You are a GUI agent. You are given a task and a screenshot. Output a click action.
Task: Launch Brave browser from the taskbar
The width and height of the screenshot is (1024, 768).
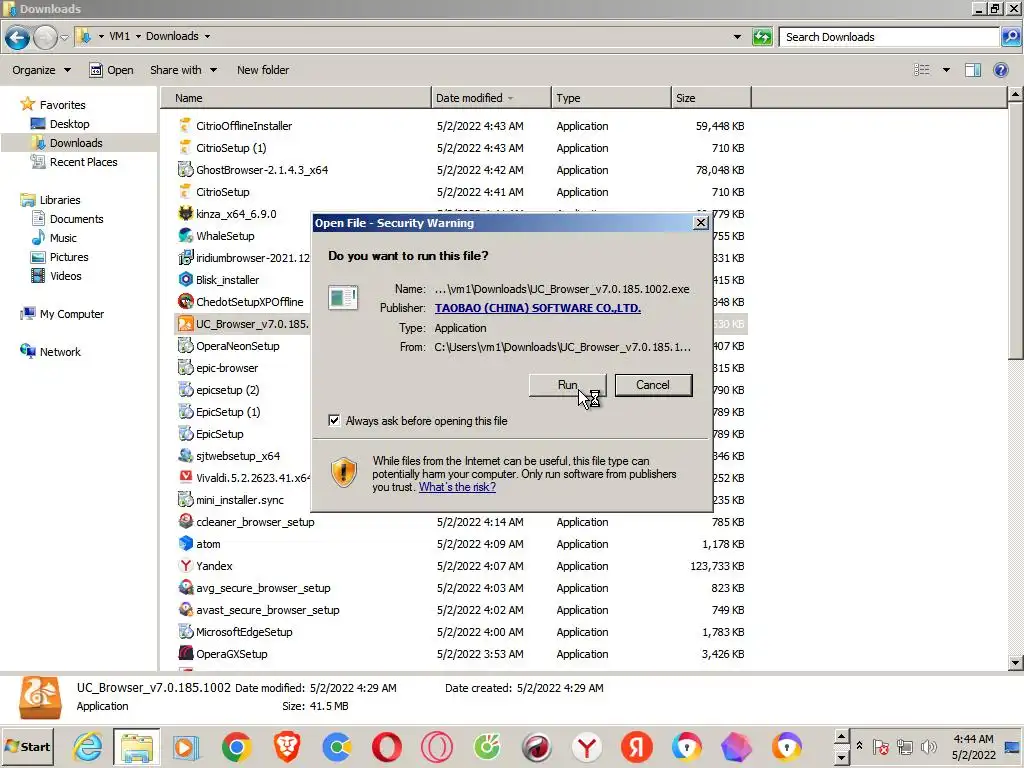pos(286,747)
